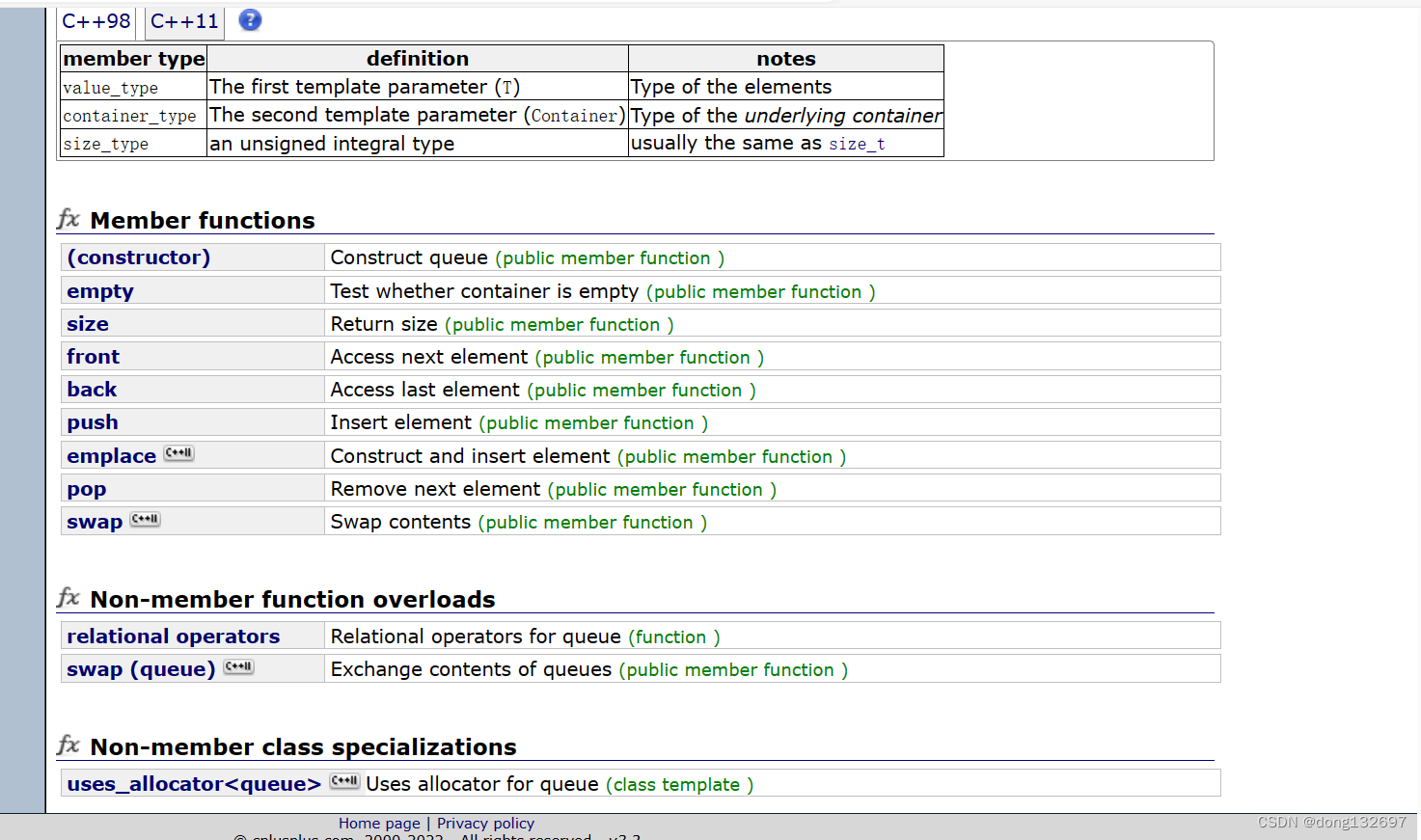The height and width of the screenshot is (840, 1421).
Task: Open the (constructor) member function link
Action: click(138, 257)
